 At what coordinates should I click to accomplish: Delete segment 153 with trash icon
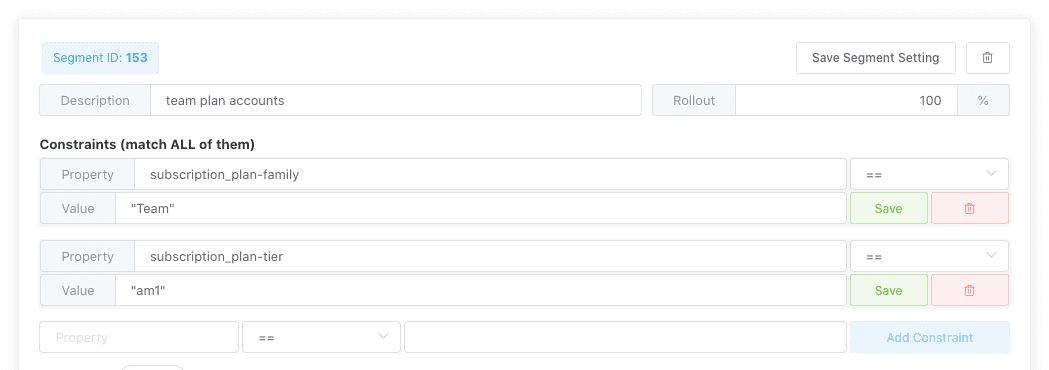pyautogui.click(x=987, y=58)
